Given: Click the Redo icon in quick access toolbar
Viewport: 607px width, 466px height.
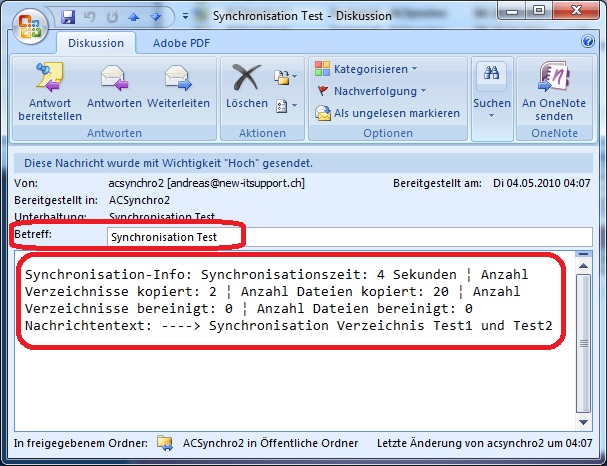Looking at the screenshot, I should 112,17.
